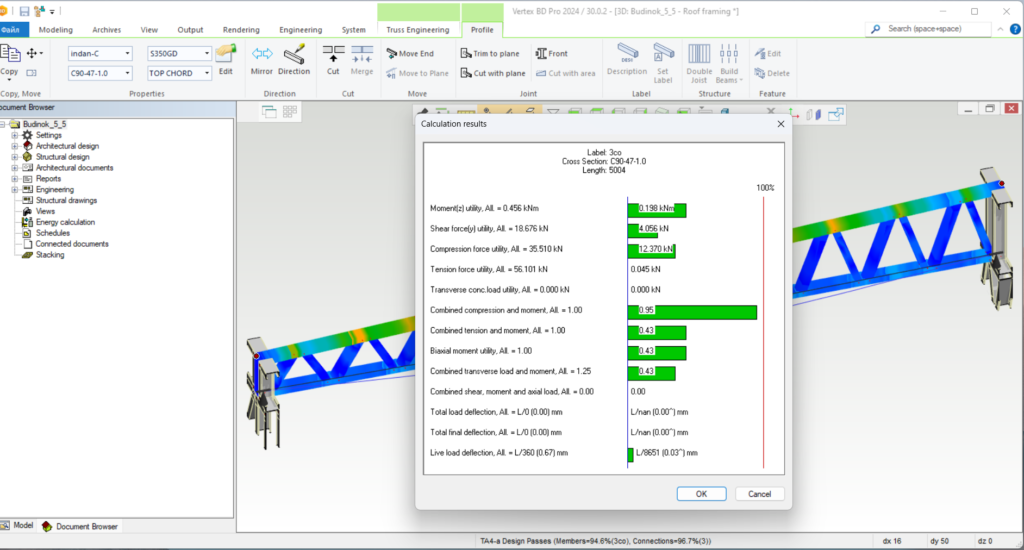
Task: Expand the Settings tree node
Action: click(x=14, y=135)
